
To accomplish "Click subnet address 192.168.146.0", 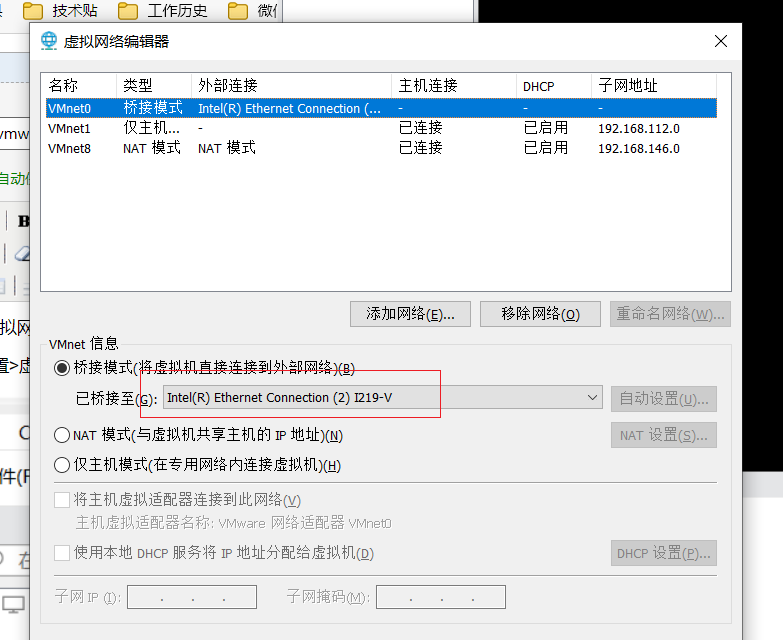I will [639, 149].
